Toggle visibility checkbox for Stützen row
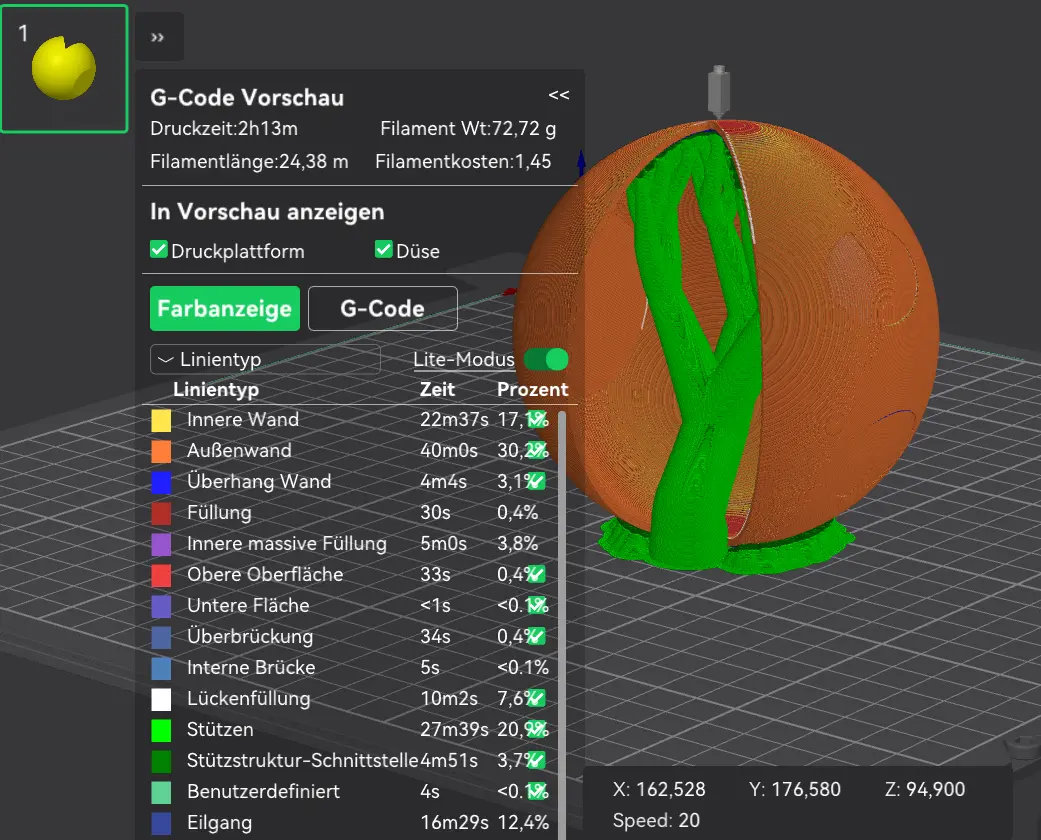 (x=536, y=729)
